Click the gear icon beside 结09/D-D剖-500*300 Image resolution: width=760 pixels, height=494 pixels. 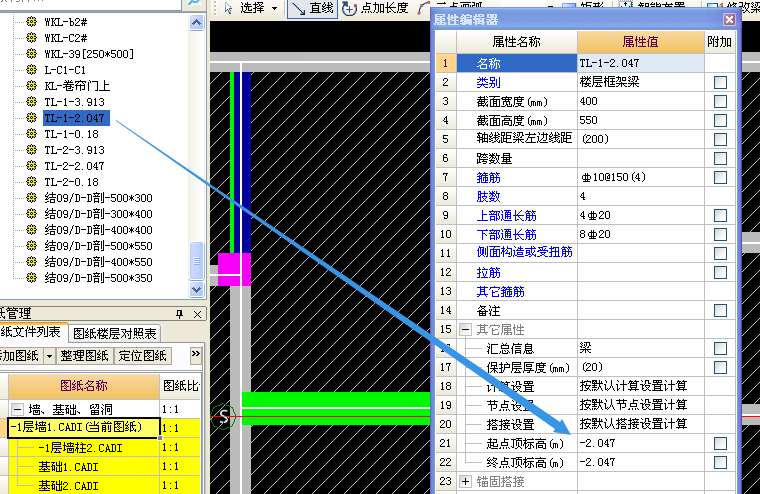[32, 198]
